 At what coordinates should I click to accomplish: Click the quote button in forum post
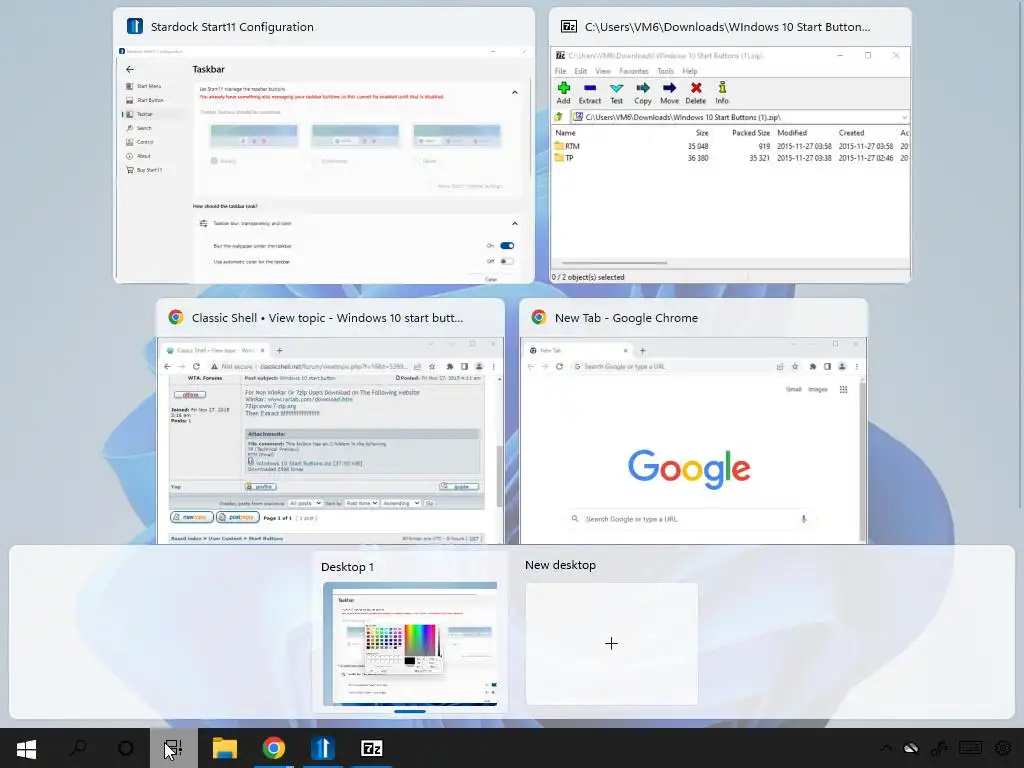tap(459, 487)
